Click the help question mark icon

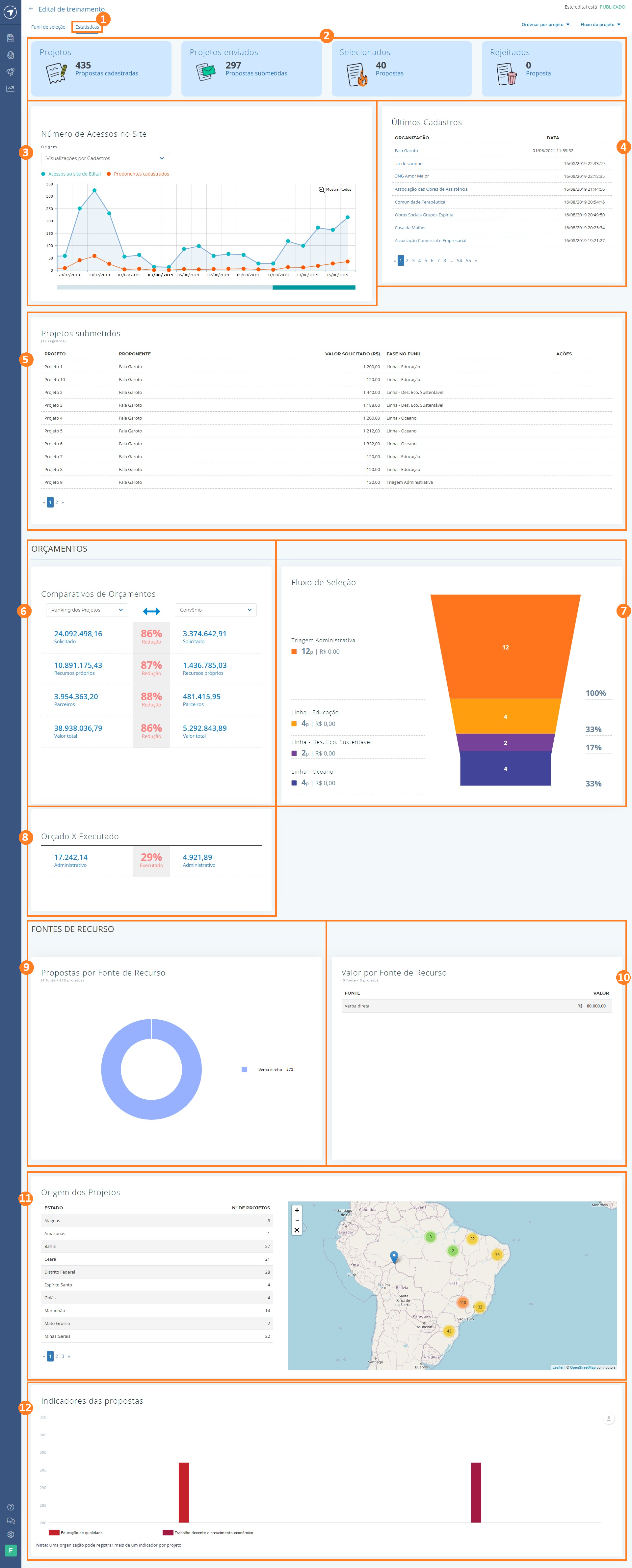coord(10,1507)
